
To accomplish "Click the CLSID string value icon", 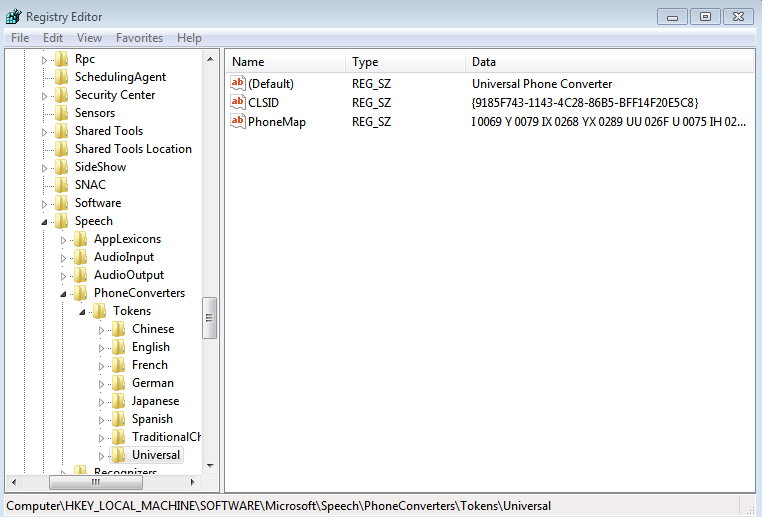I will (x=238, y=102).
